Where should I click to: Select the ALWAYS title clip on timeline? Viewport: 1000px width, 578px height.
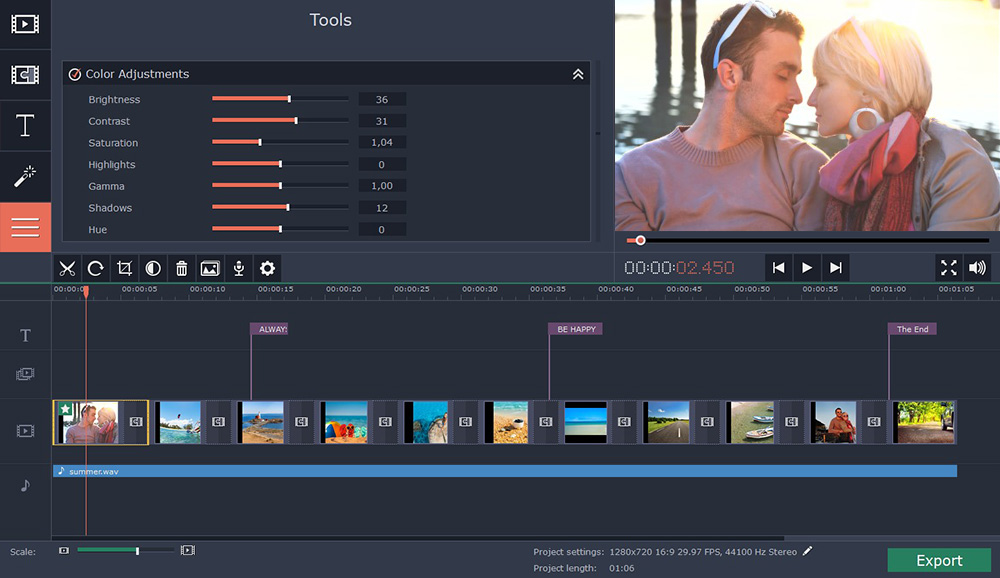coord(269,329)
